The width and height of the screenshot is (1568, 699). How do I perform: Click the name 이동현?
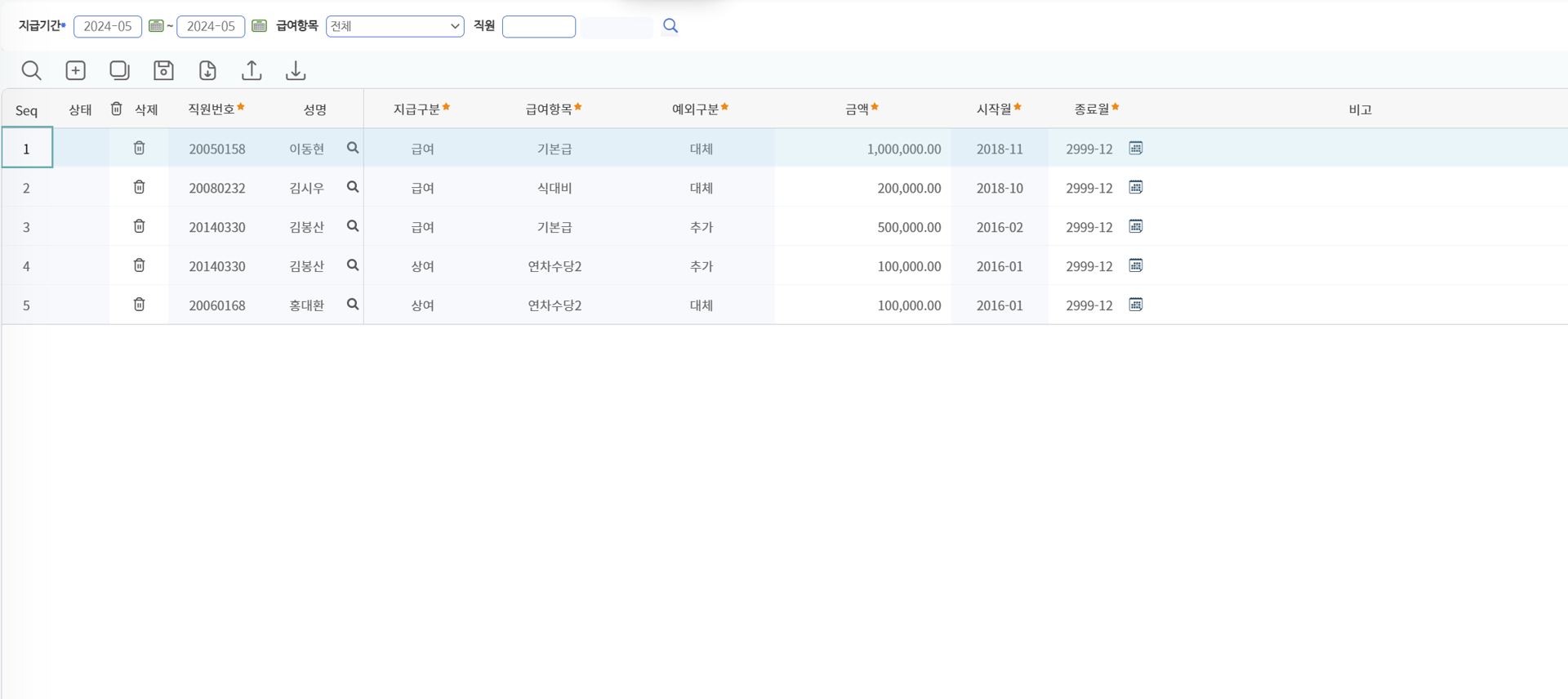coord(307,149)
